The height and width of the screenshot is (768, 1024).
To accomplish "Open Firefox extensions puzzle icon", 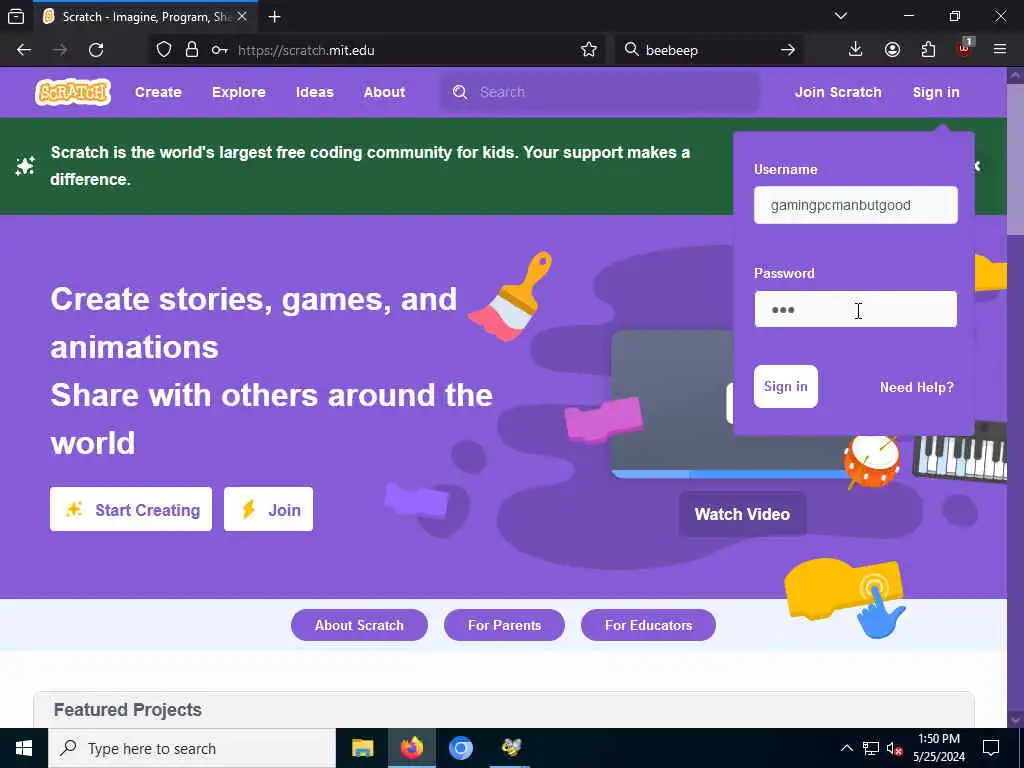I will (928, 50).
